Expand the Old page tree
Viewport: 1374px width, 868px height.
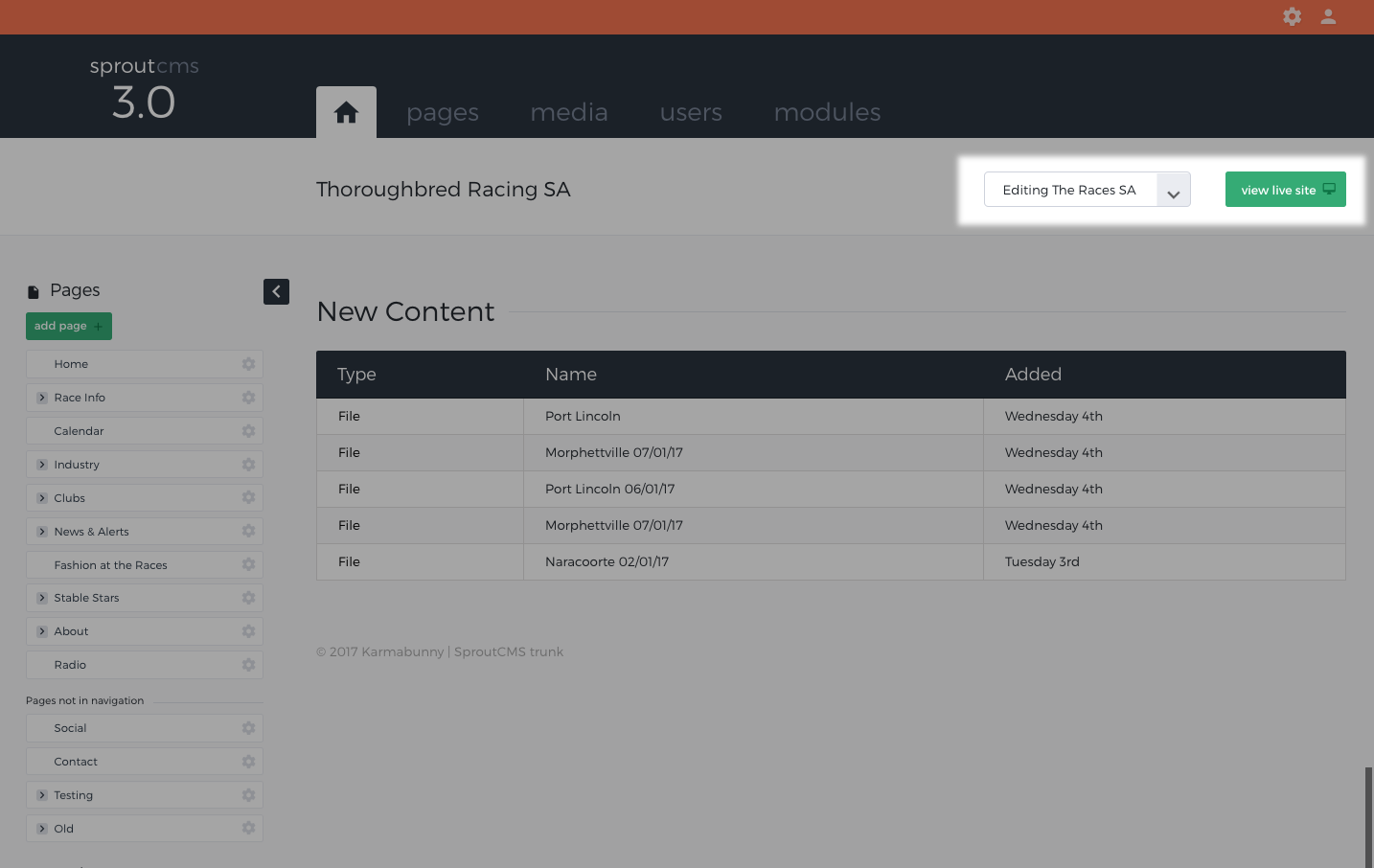point(42,829)
